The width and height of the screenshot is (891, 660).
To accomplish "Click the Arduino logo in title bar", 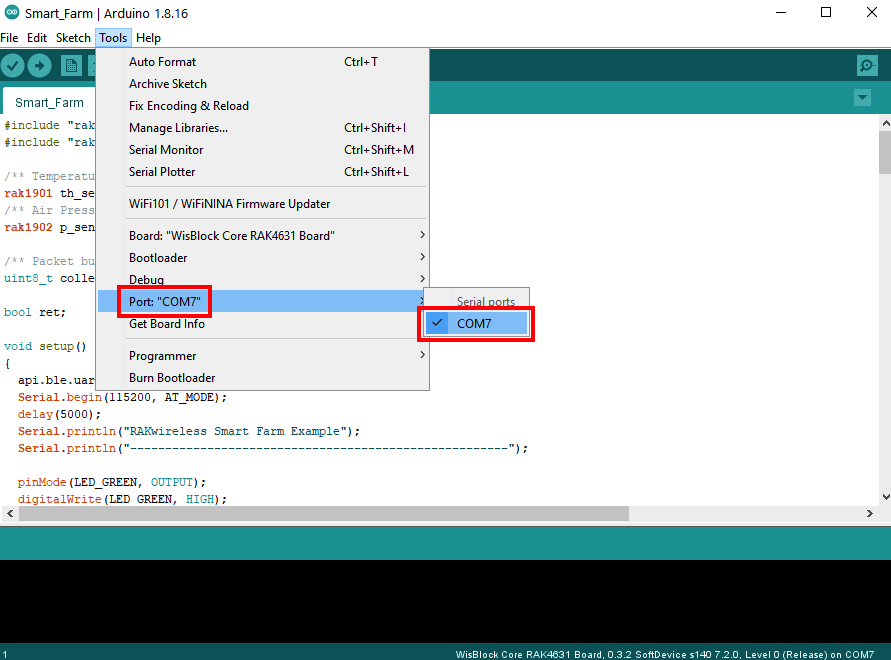I will coord(11,13).
